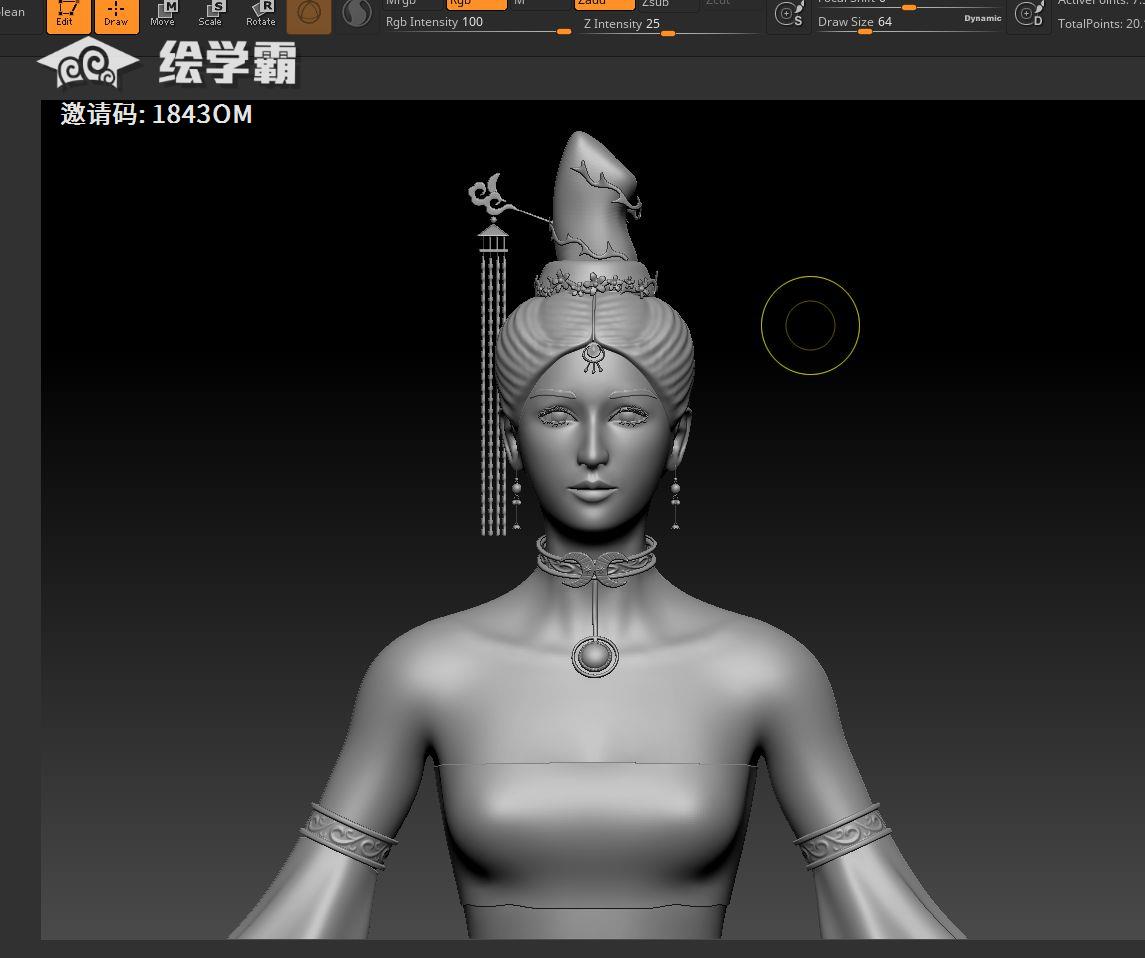1145x958 pixels.
Task: Enable the Rgb paint mode
Action: coord(476,4)
